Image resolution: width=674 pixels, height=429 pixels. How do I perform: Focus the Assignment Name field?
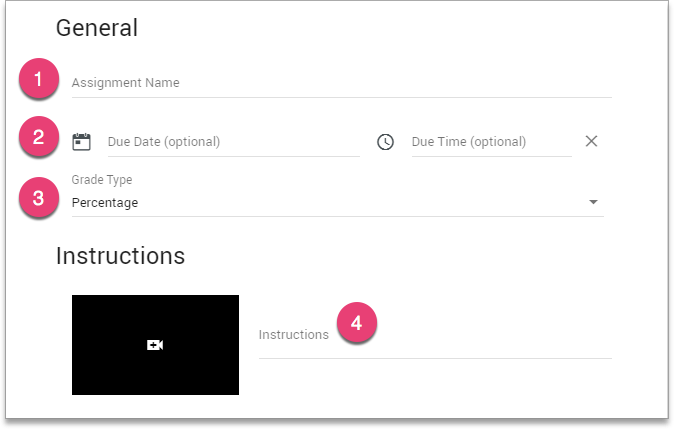pyautogui.click(x=340, y=83)
